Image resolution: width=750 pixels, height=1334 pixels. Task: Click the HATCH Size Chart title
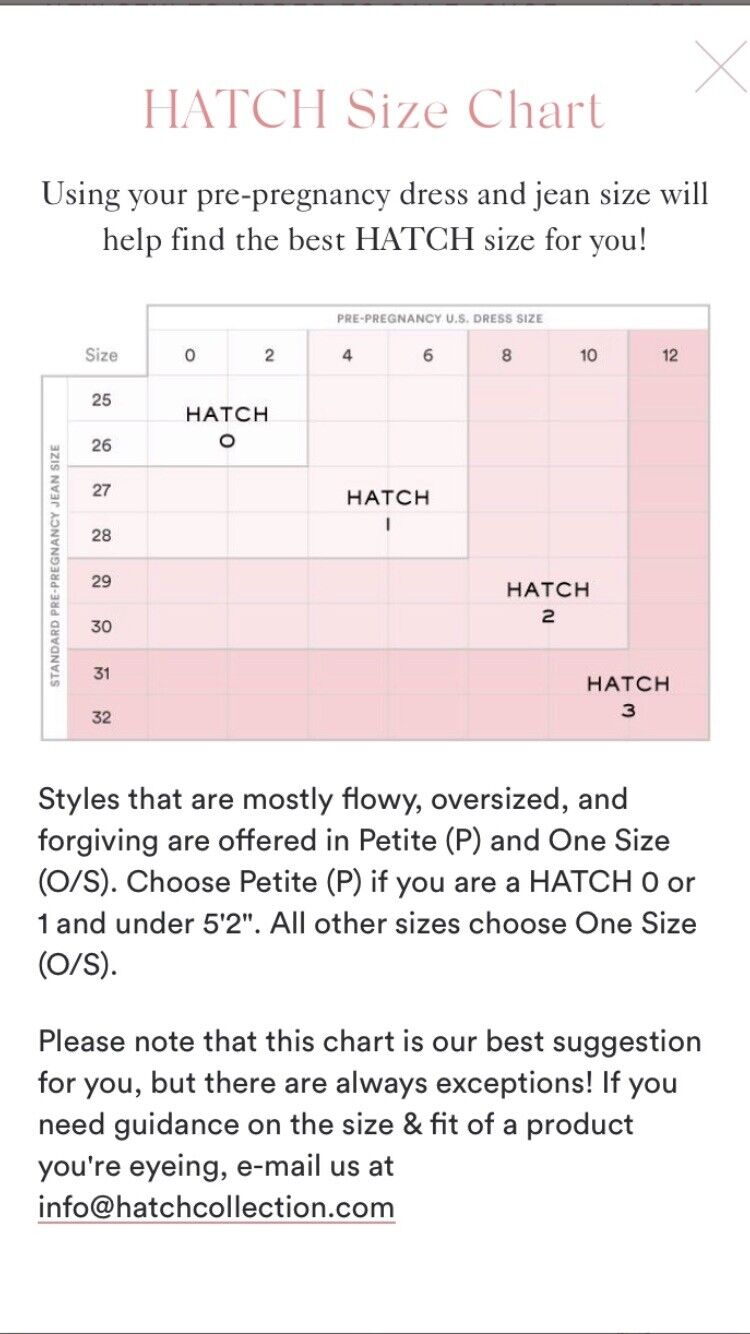[374, 110]
